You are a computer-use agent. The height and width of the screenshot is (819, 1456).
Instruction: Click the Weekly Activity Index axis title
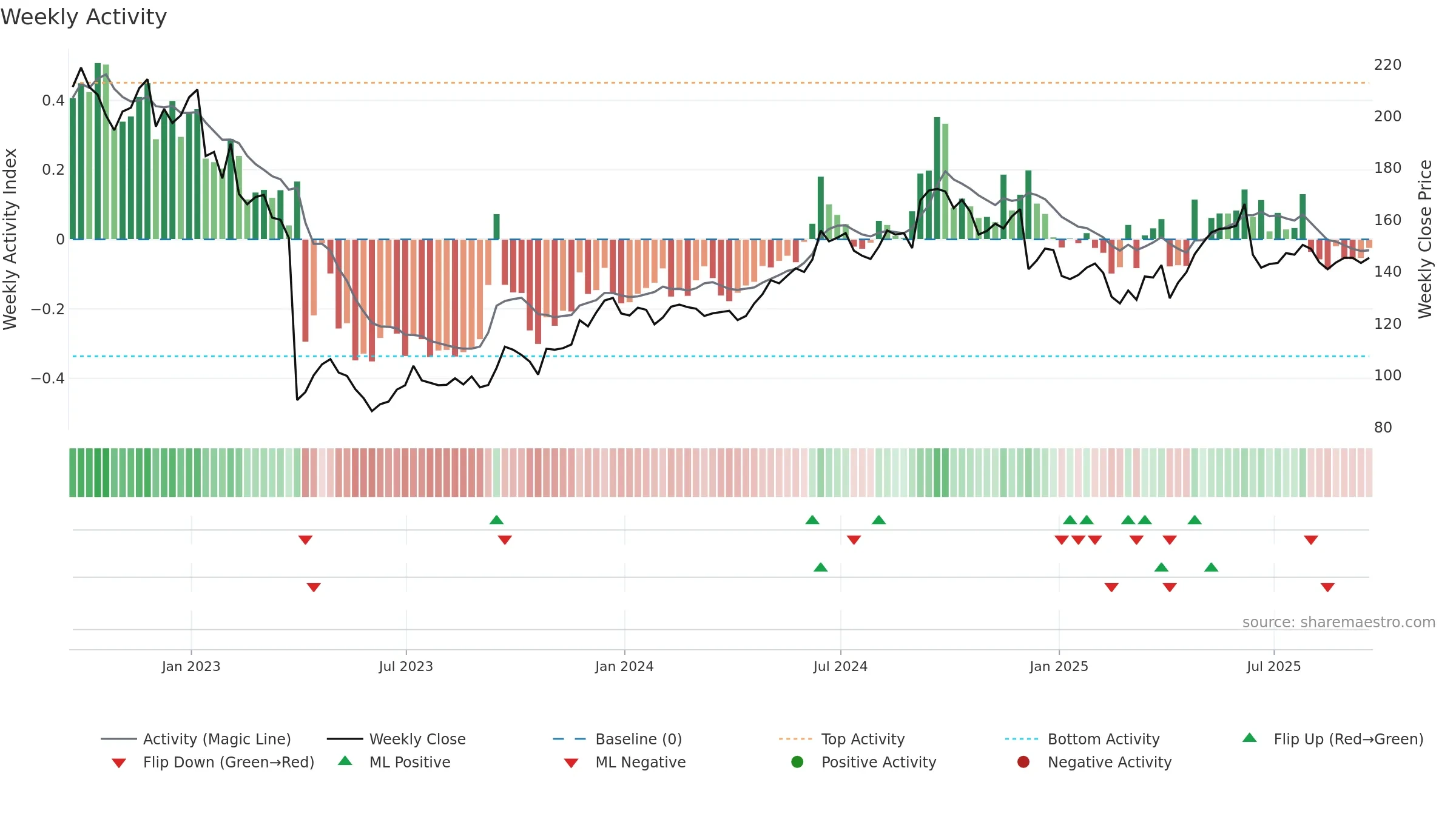pyautogui.click(x=10, y=239)
